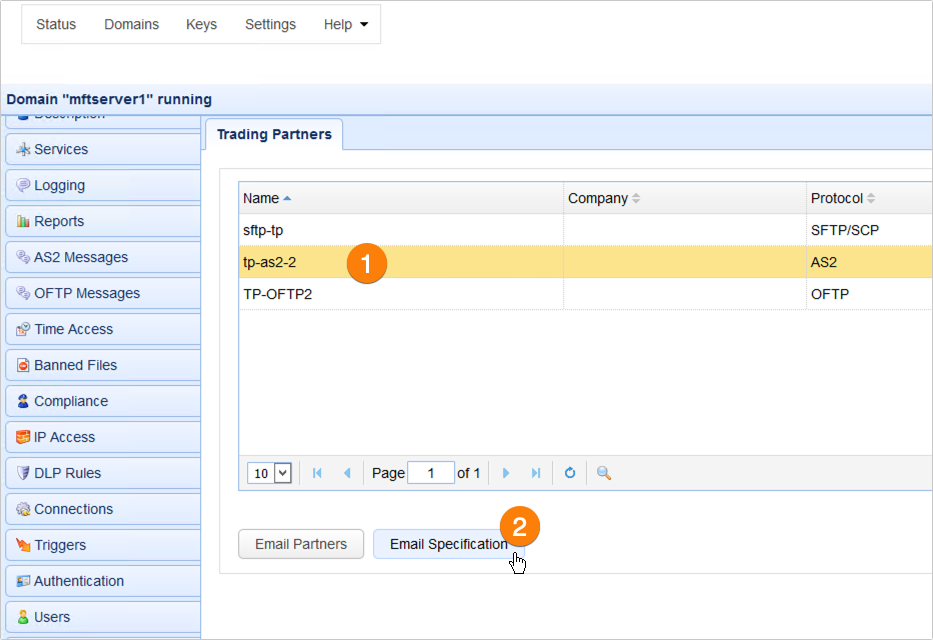Expand the Help menu arrow

pyautogui.click(x=366, y=24)
